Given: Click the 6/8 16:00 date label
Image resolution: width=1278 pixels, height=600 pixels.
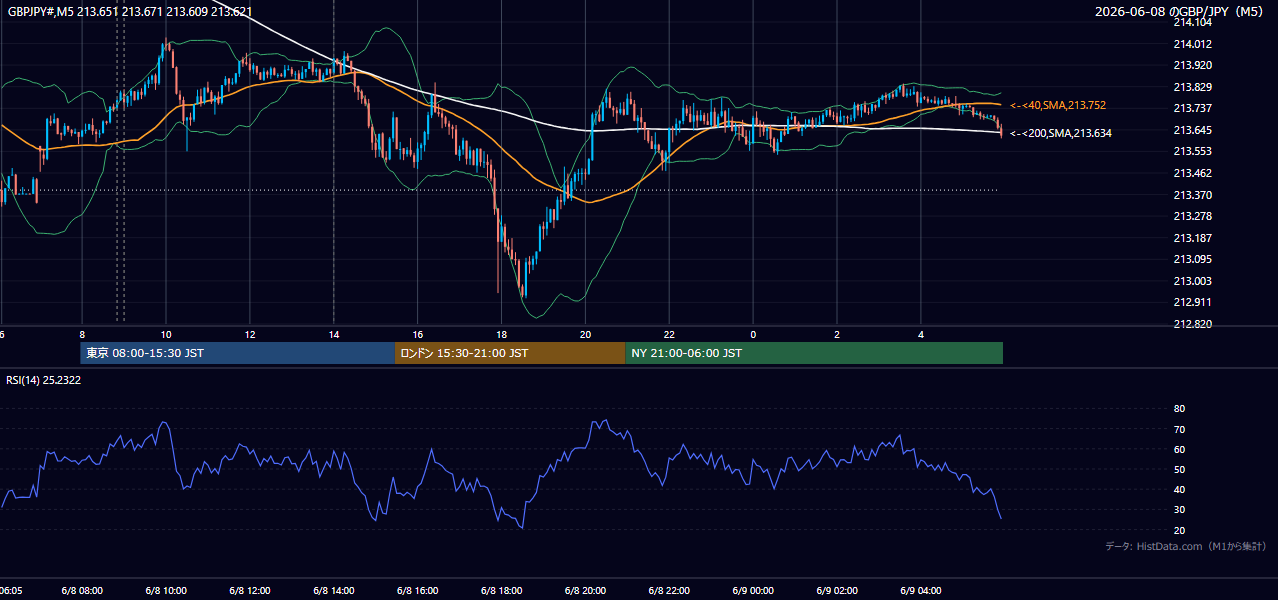Looking at the screenshot, I should coord(418,590).
